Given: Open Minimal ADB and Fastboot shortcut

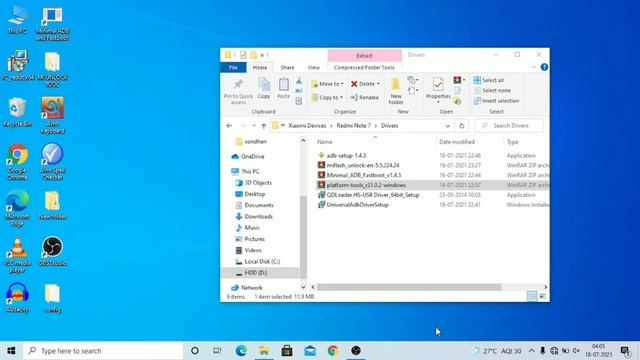Looking at the screenshot, I should (x=52, y=23).
